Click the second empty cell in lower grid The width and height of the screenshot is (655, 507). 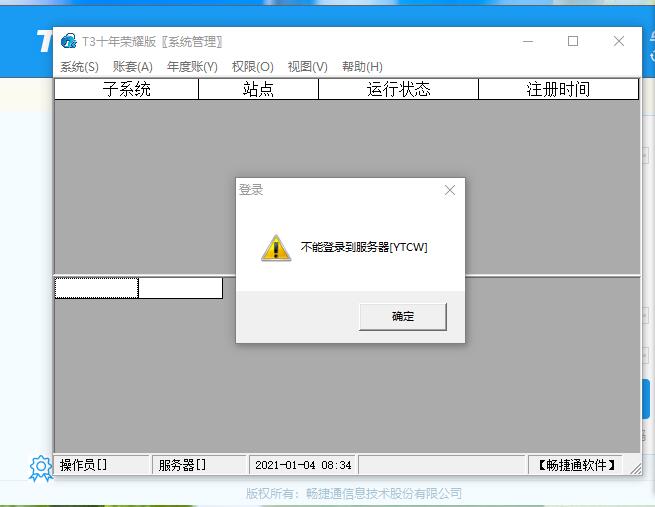coord(180,288)
